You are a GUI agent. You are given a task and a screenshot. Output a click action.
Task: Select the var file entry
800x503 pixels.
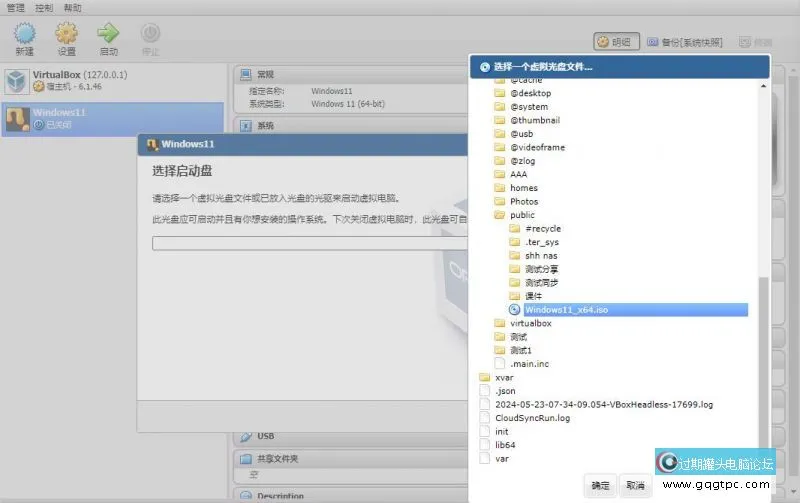coord(502,458)
